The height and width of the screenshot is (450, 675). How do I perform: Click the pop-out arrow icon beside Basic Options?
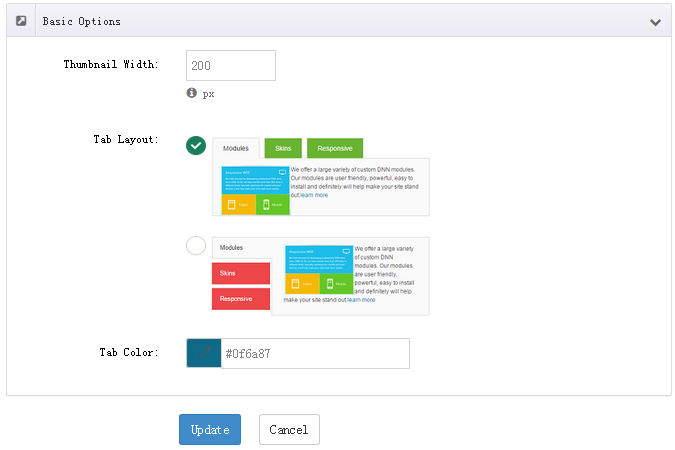click(21, 21)
